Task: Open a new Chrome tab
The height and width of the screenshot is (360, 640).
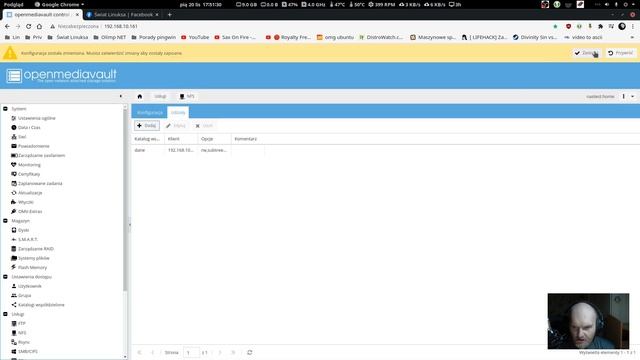Action: tap(169, 15)
